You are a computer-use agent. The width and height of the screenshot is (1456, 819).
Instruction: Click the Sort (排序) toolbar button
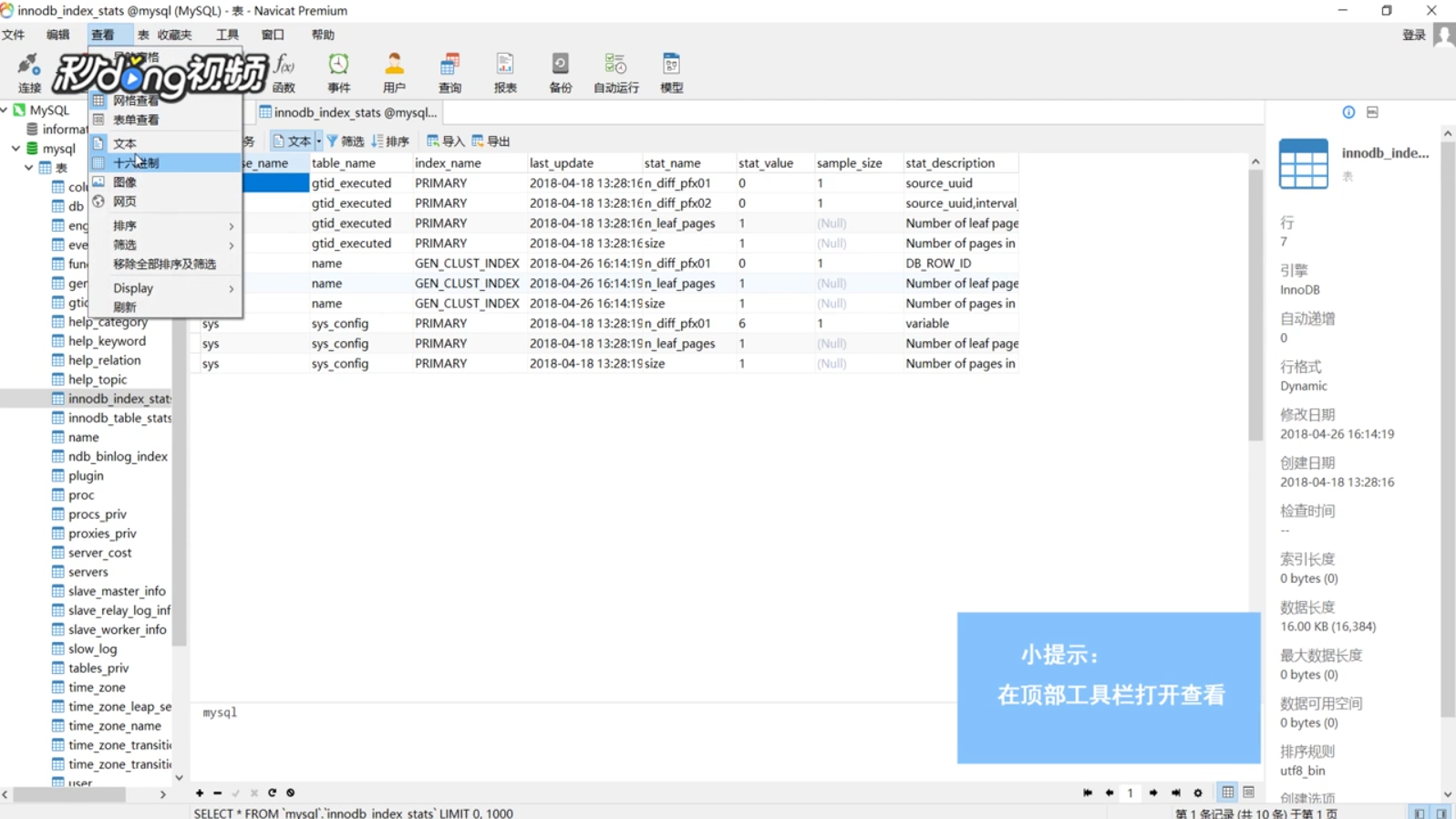click(390, 141)
